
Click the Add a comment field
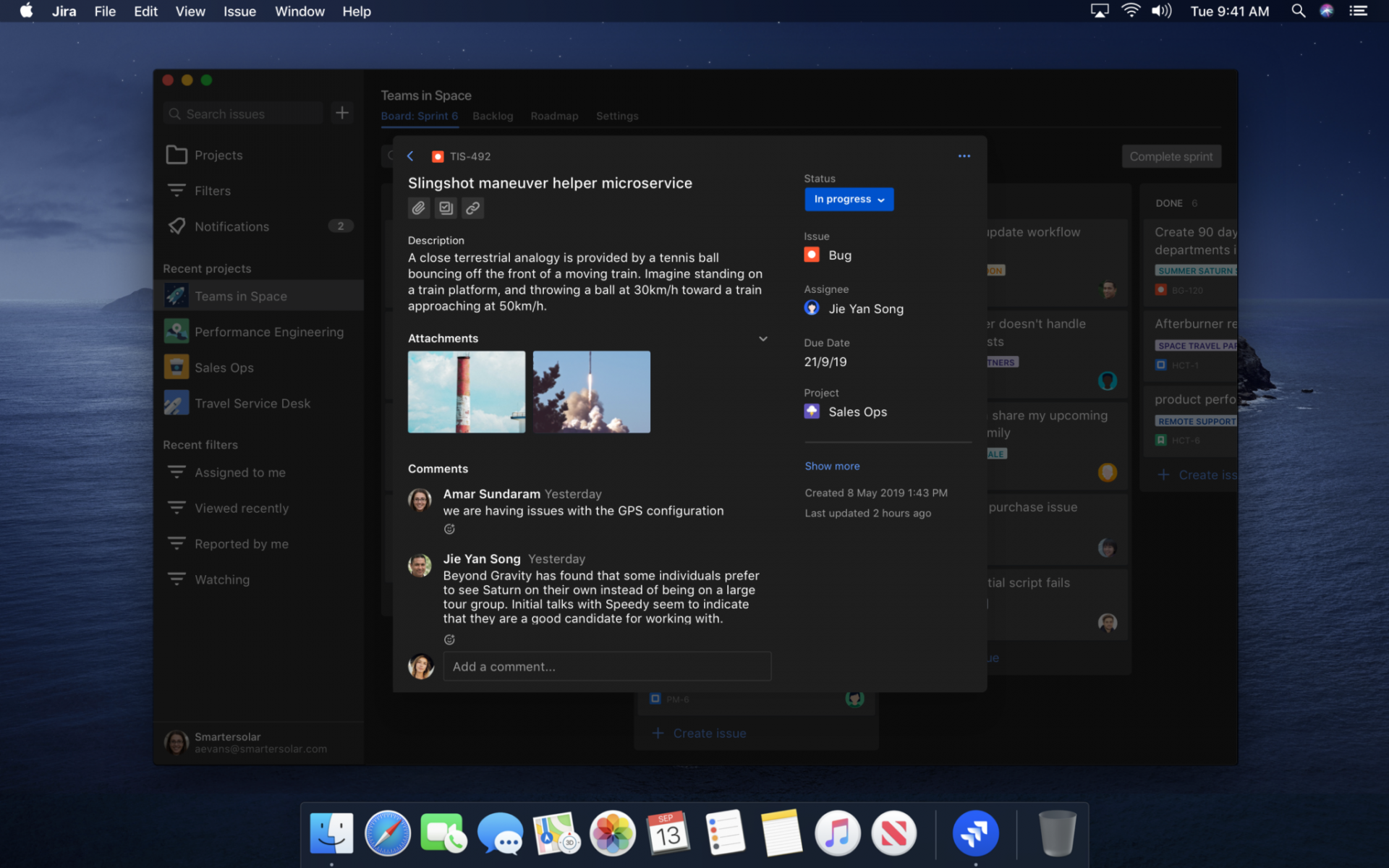[607, 666]
